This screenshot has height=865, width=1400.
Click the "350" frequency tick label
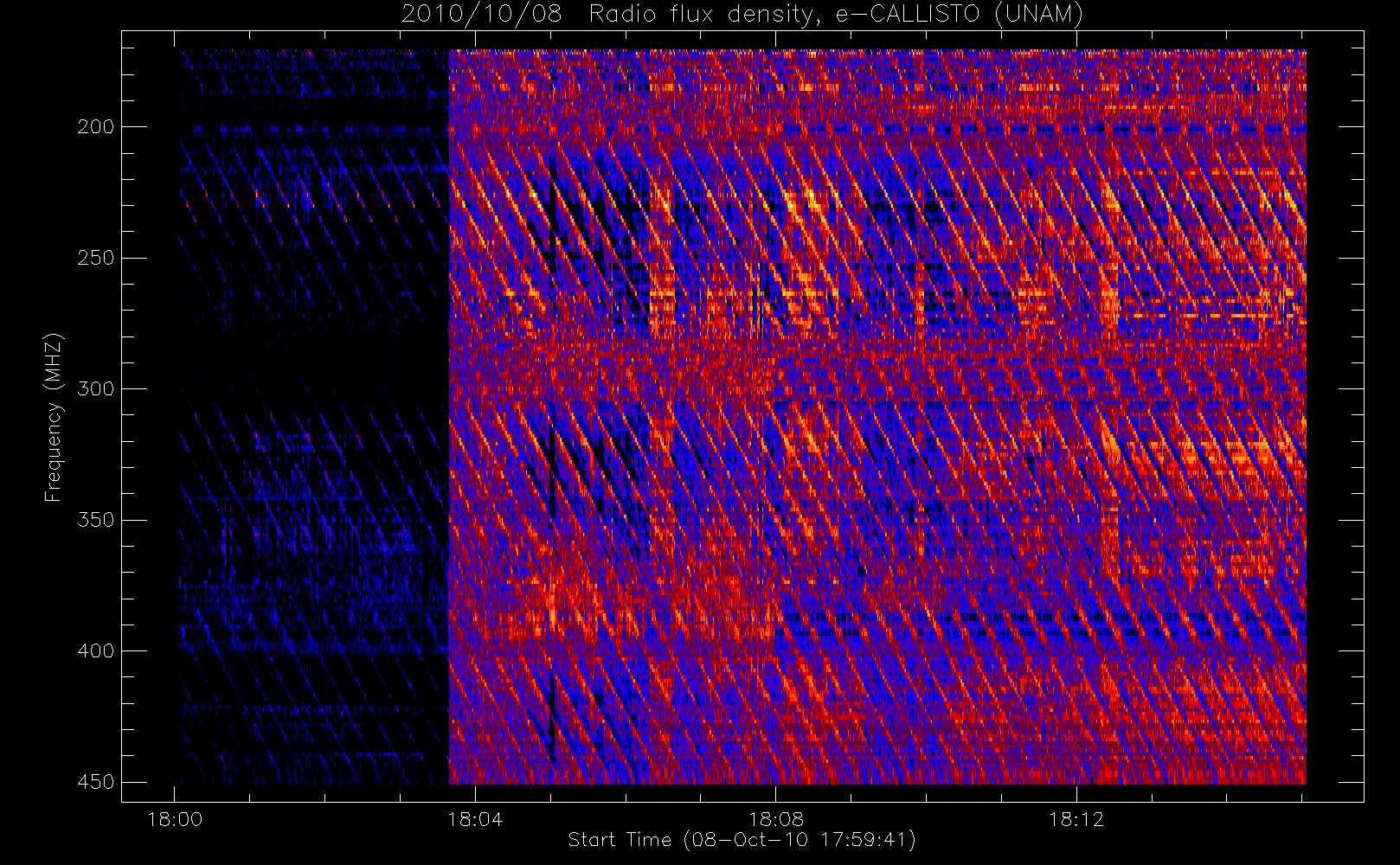pyautogui.click(x=95, y=520)
